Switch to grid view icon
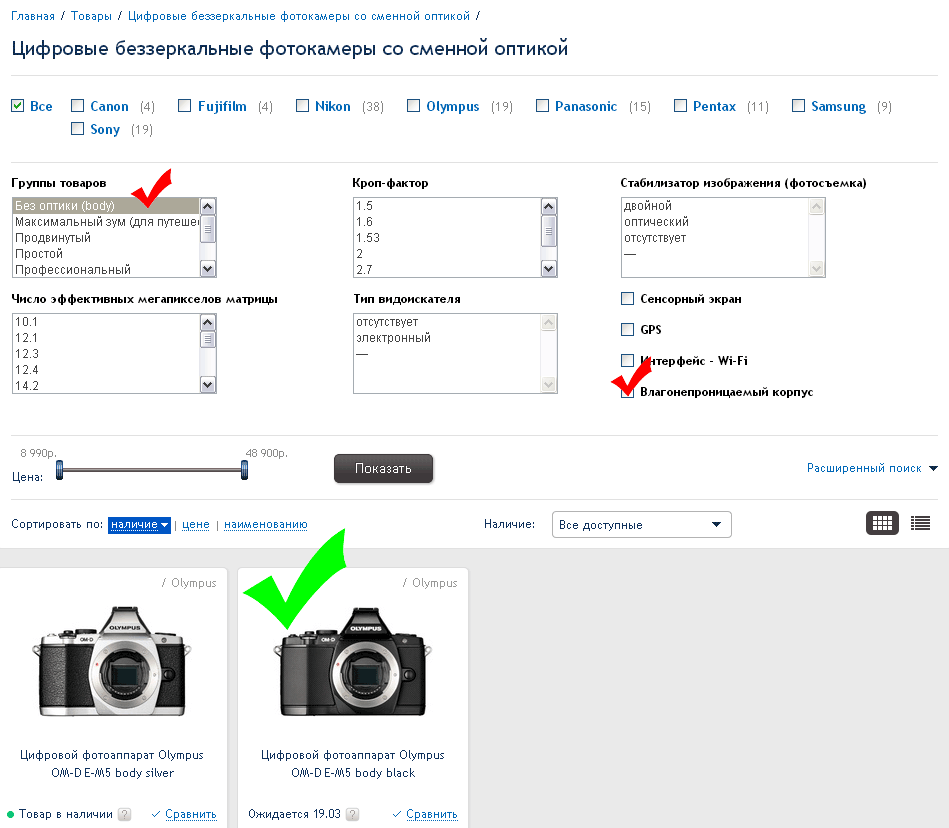This screenshot has width=949, height=828. coord(882,523)
